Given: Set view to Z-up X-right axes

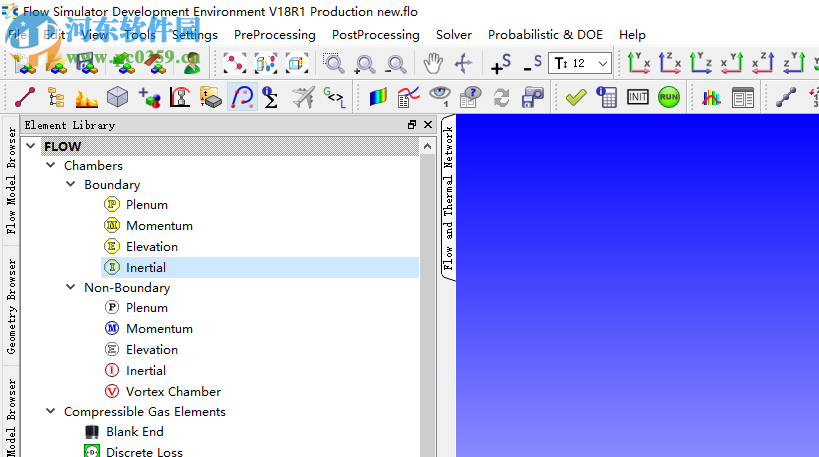Looking at the screenshot, I should pos(670,64).
